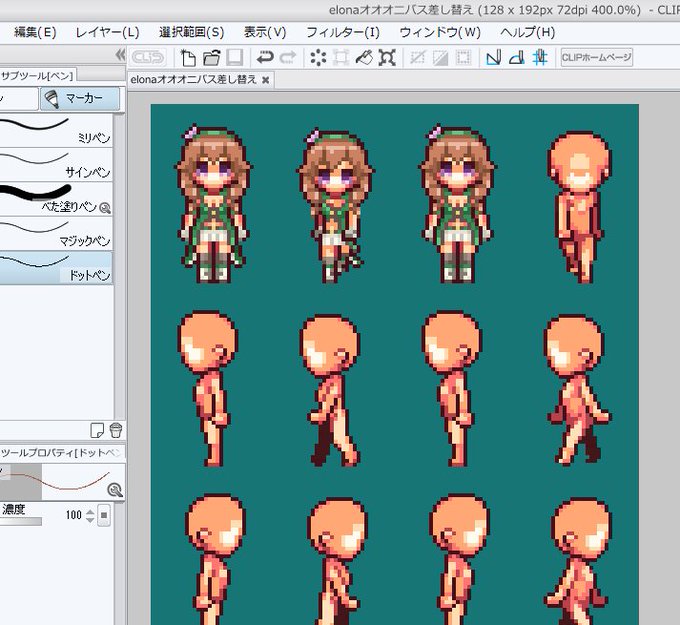Open the ヘルプ(H) menu
680x625 pixels.
[527, 33]
